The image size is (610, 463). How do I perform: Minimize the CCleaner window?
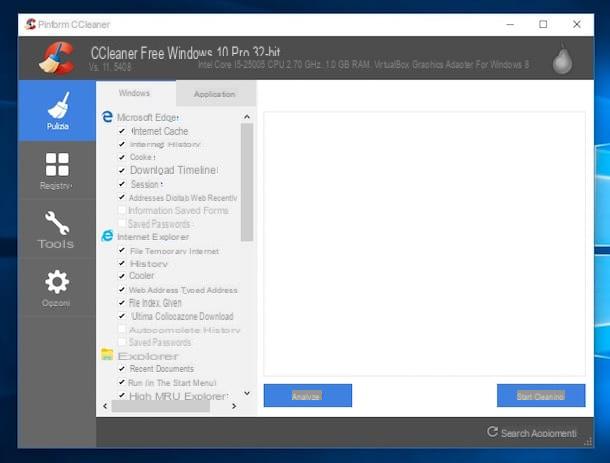(x=510, y=24)
